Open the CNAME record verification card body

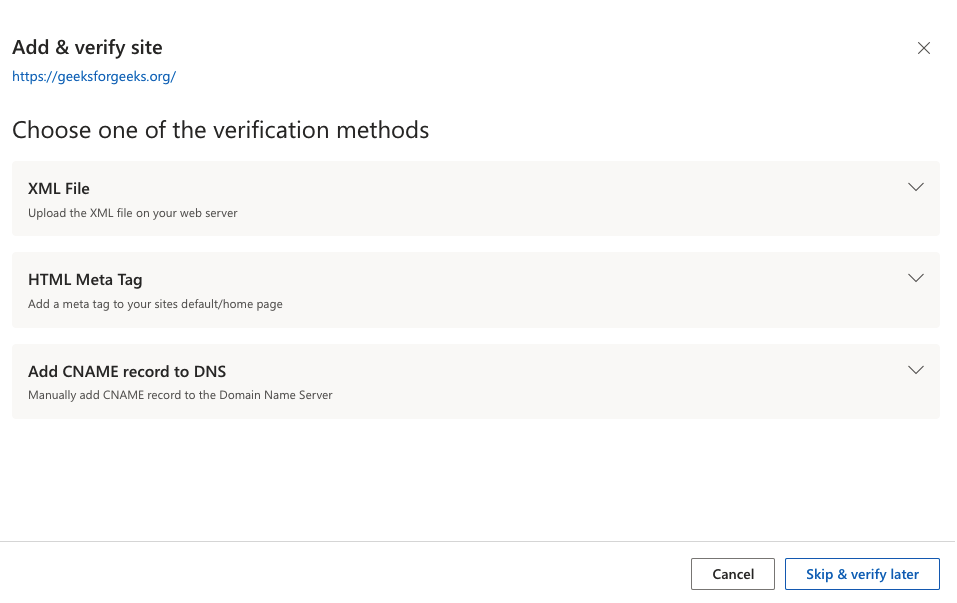coord(475,381)
